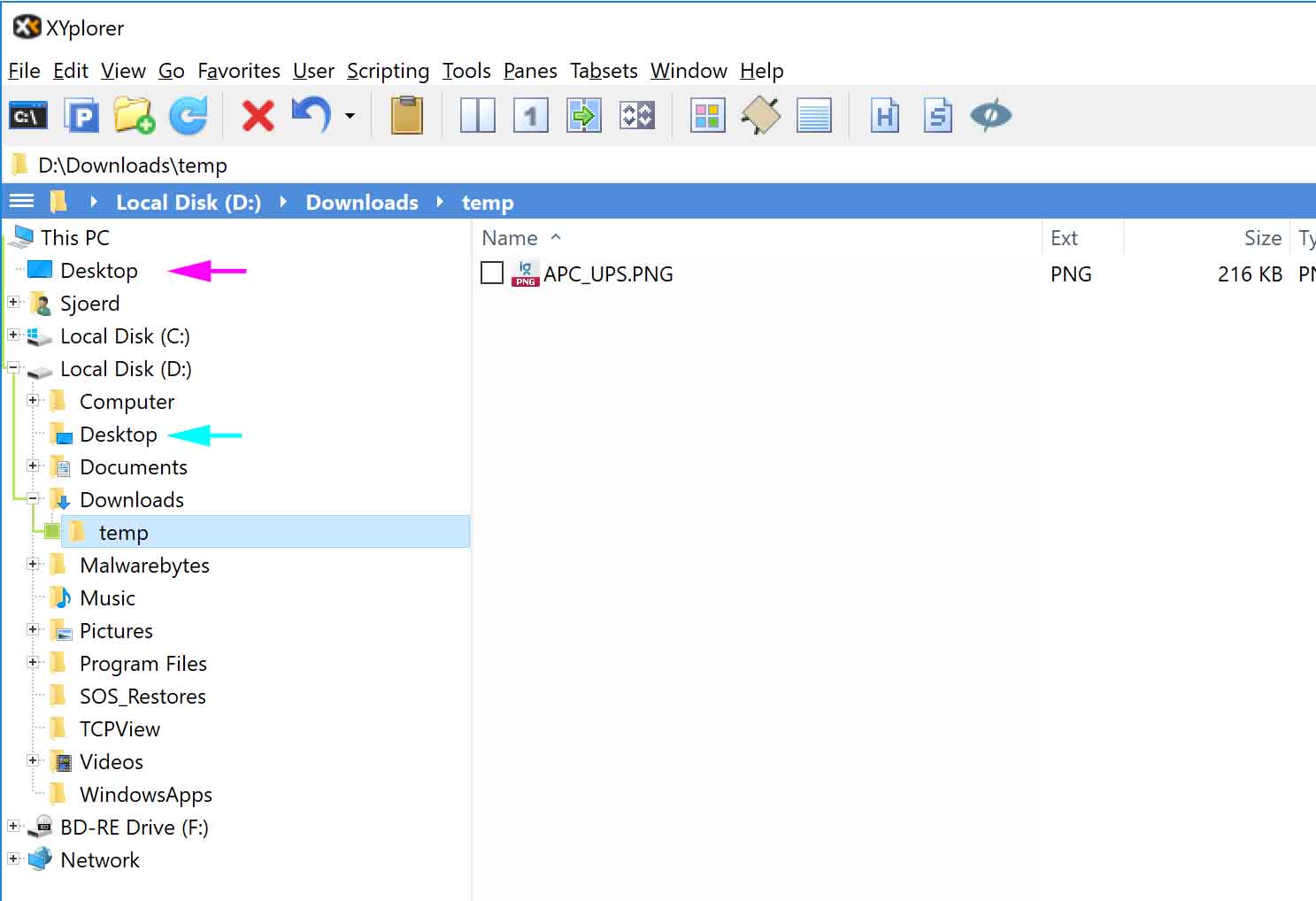The height and width of the screenshot is (901, 1316).
Task: Toggle the eye visibility icon in toolbar
Action: (x=990, y=116)
